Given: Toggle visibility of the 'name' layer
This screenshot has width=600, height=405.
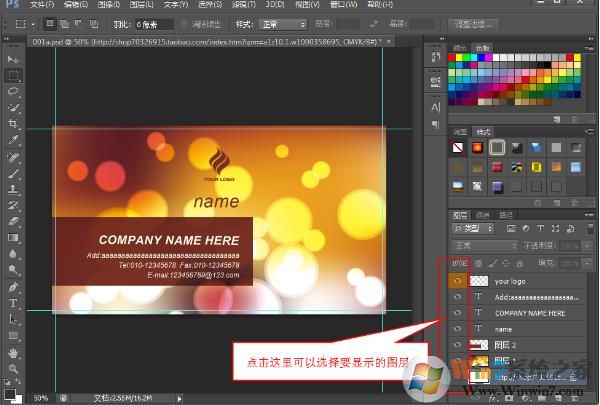Looking at the screenshot, I should 458,328.
